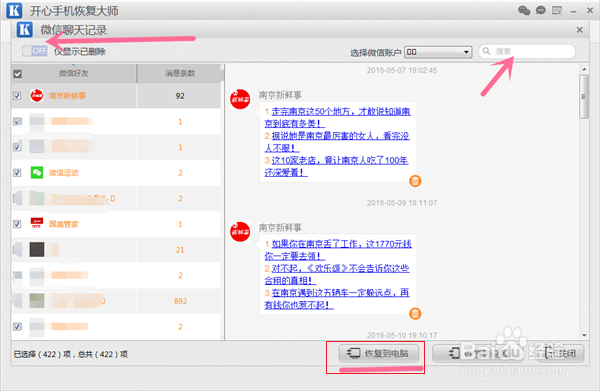Minimize the 开心手机恢复大师 window

[x=573, y=11]
